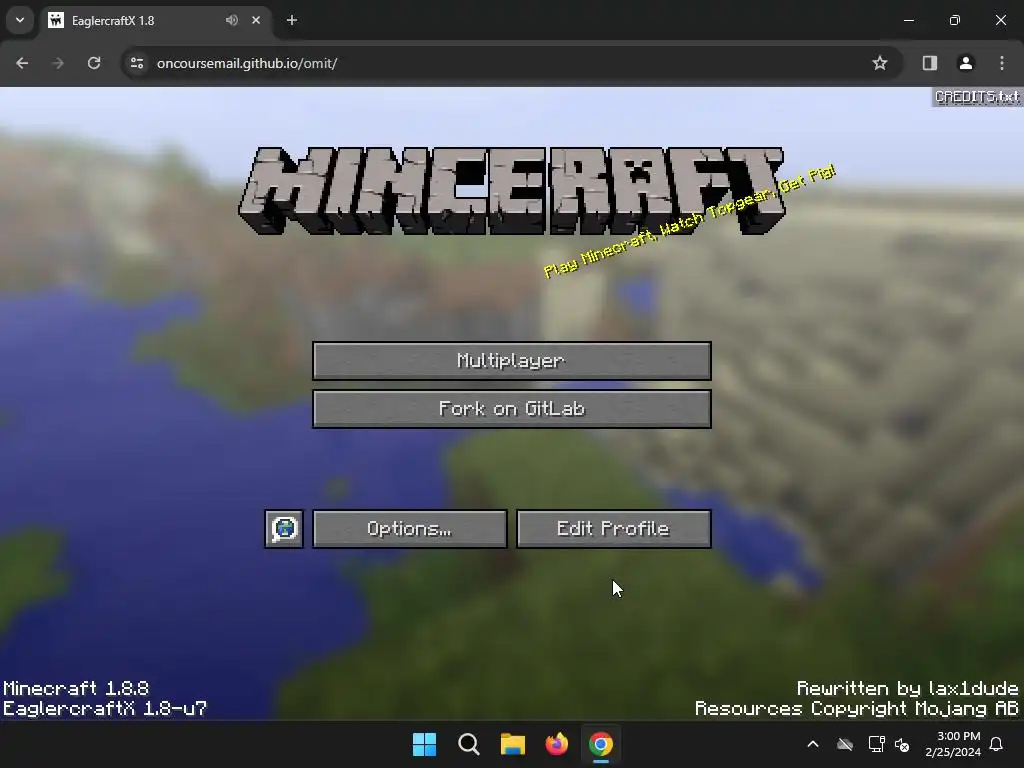Show hidden system tray icons
The image size is (1024, 768).
point(813,744)
